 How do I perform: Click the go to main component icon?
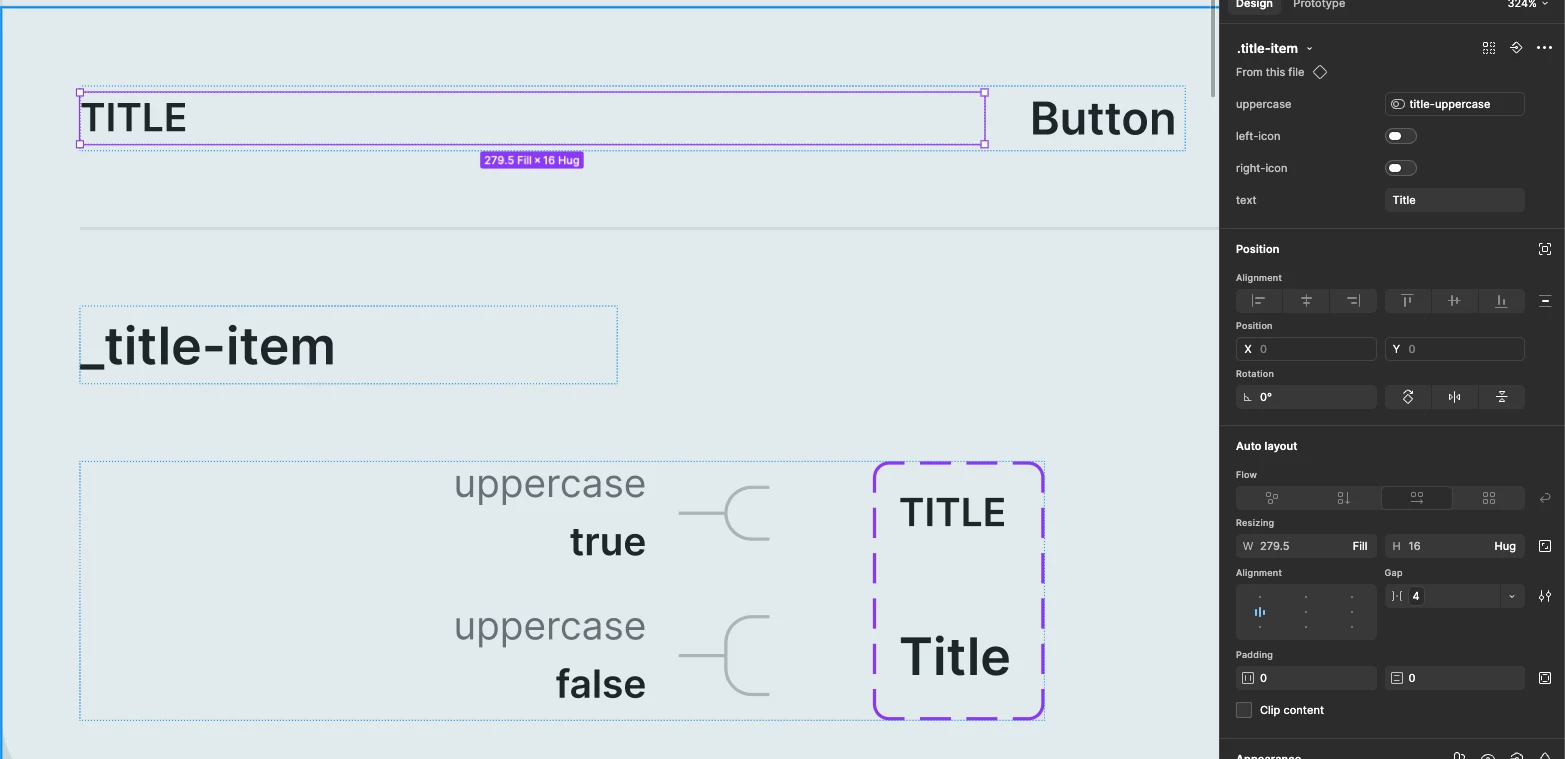(x=1516, y=48)
